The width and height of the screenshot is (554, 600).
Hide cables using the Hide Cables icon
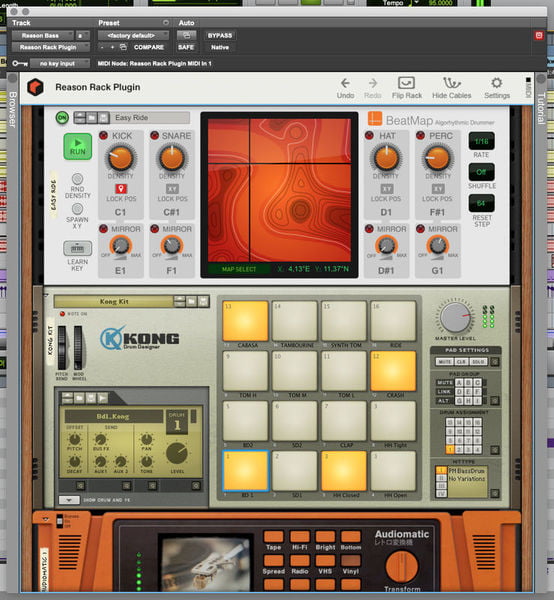(x=452, y=83)
